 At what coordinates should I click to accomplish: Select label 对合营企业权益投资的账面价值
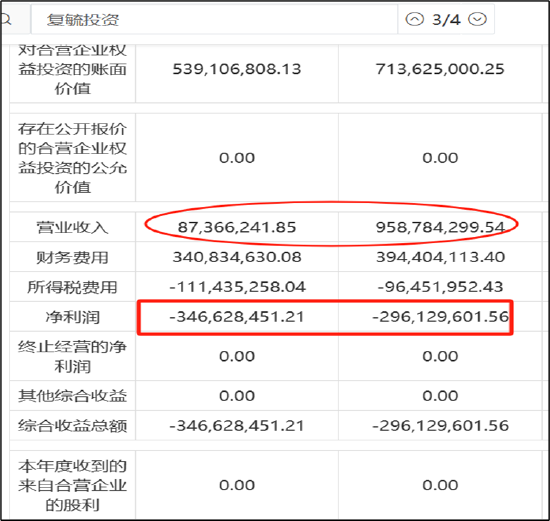click(x=72, y=69)
